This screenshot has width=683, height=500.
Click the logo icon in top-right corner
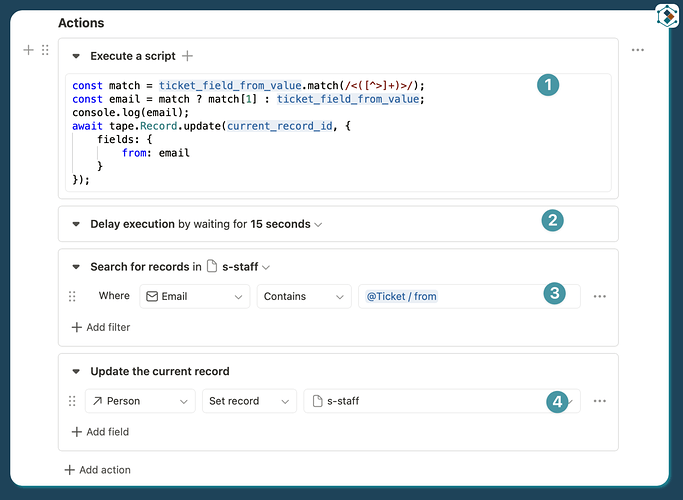pyautogui.click(x=667, y=16)
